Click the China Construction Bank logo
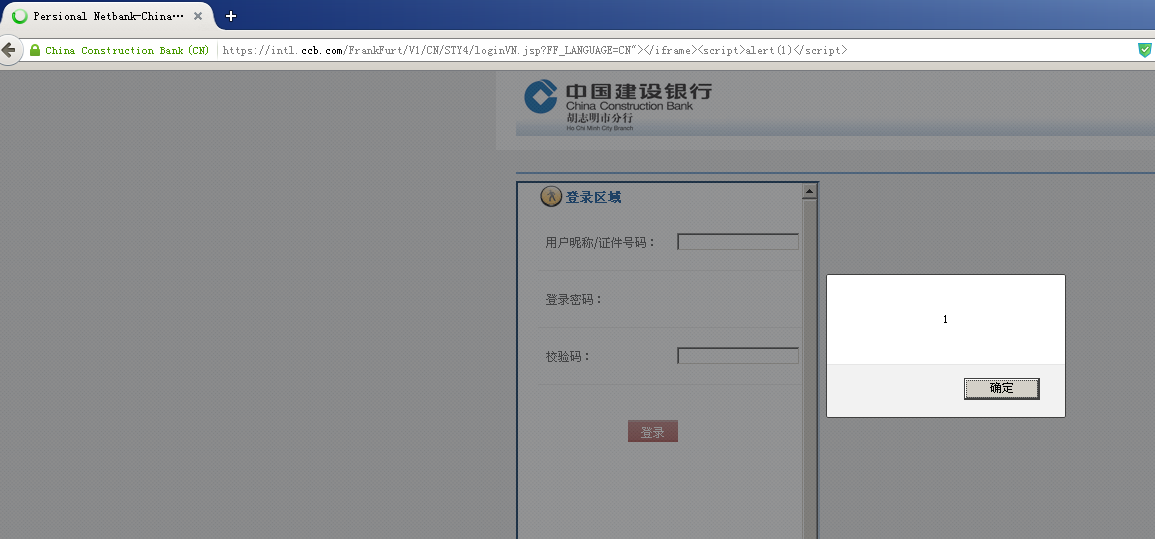The image size is (1155, 539). point(617,107)
